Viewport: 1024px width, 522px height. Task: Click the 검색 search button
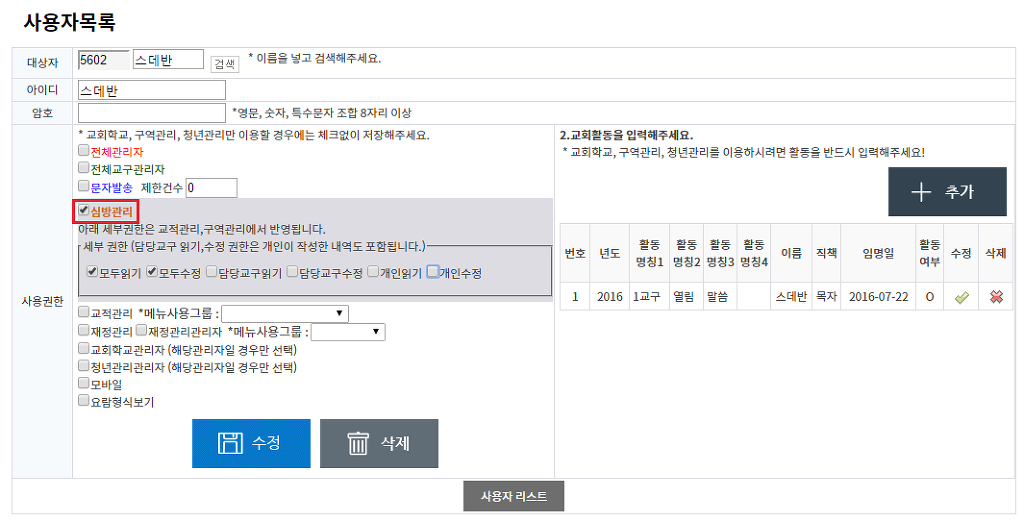[224, 63]
